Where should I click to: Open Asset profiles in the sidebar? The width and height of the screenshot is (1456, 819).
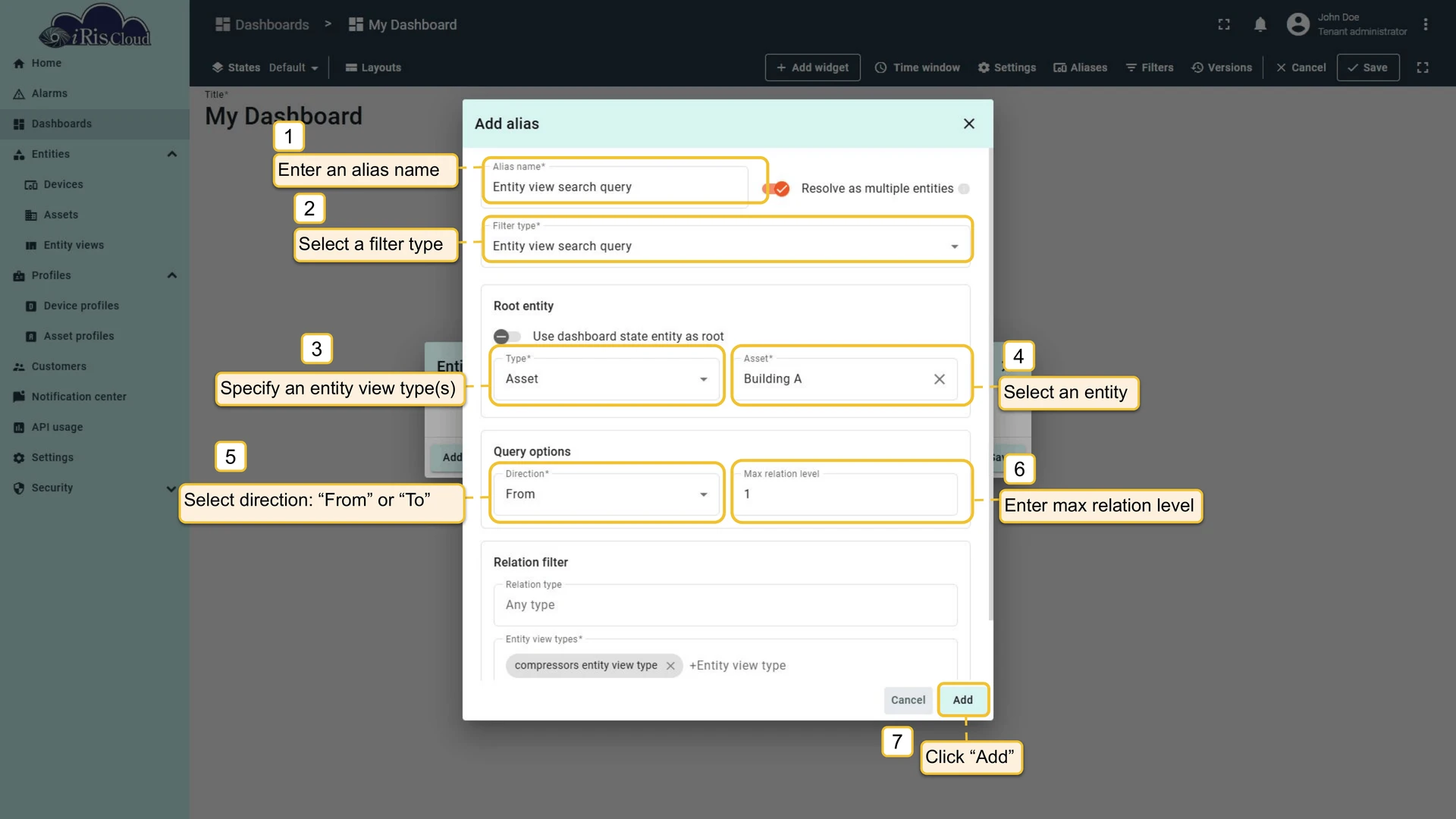94,336
